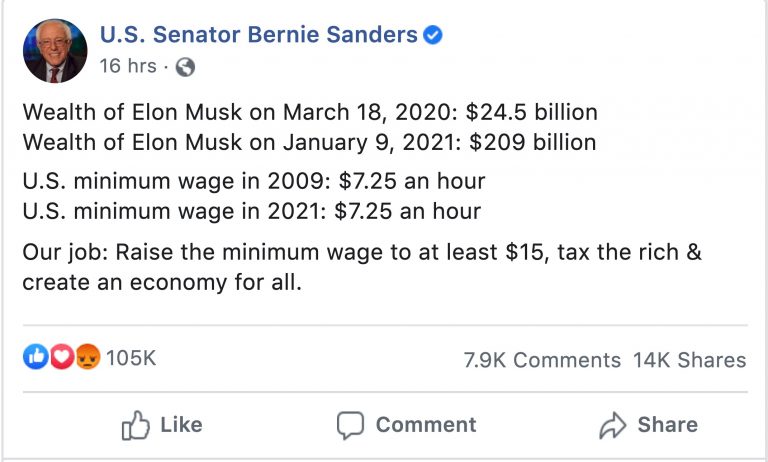View the 14K Shares list
This screenshot has width=768, height=462.
690,360
